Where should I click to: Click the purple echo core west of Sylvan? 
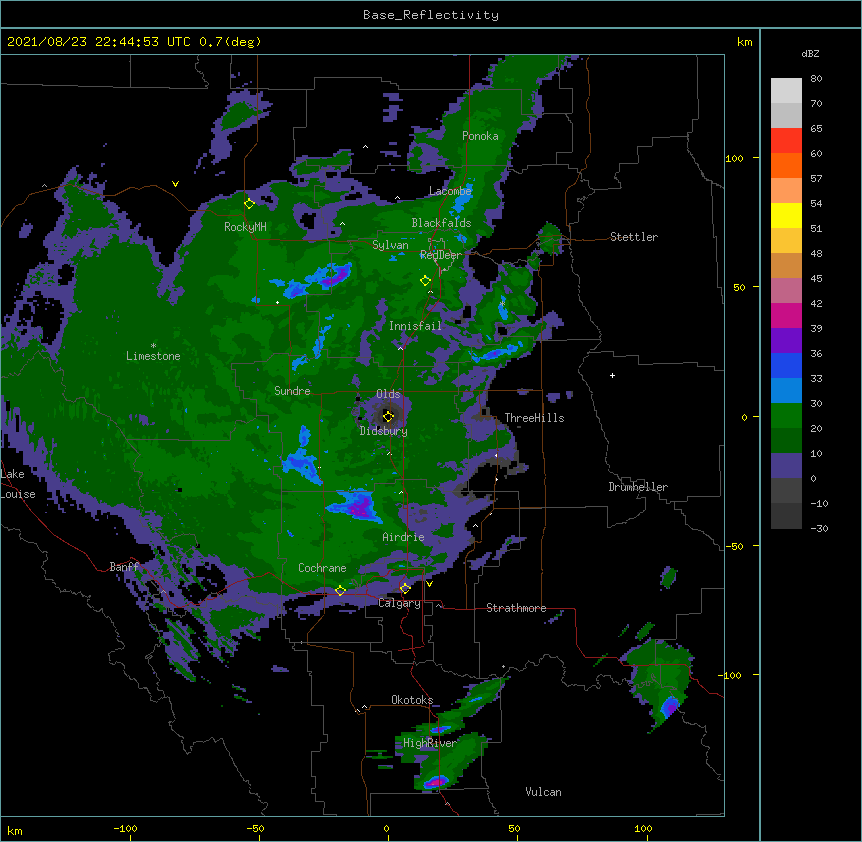(x=336, y=276)
